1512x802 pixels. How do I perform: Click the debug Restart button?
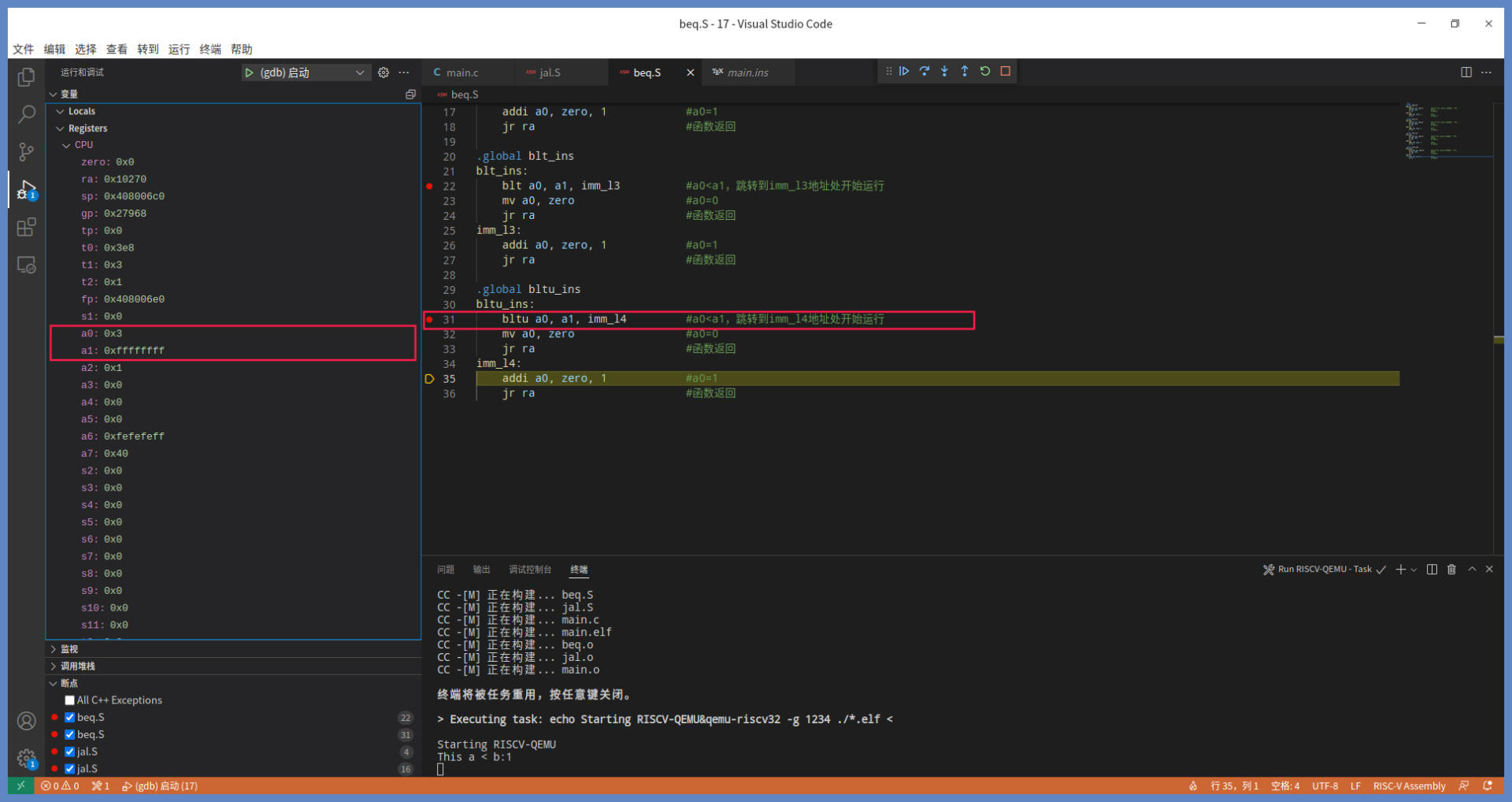click(985, 72)
